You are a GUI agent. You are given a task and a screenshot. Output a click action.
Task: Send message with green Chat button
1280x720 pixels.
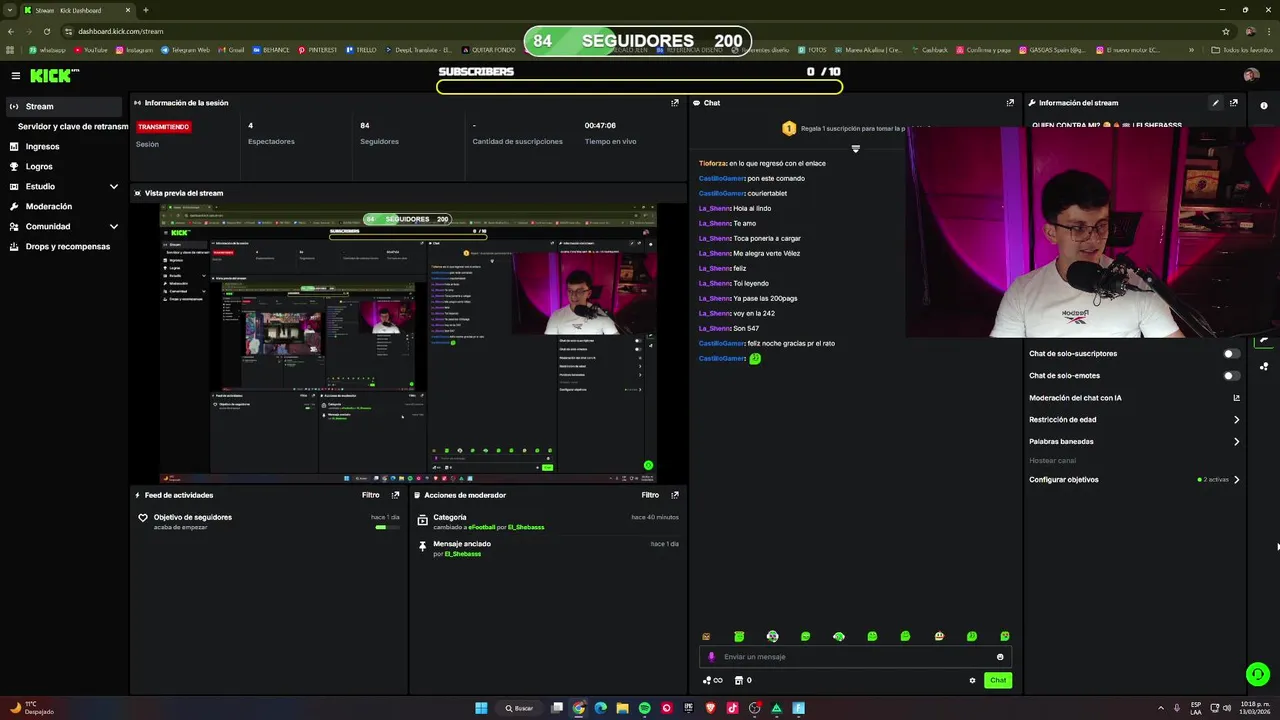pos(998,680)
